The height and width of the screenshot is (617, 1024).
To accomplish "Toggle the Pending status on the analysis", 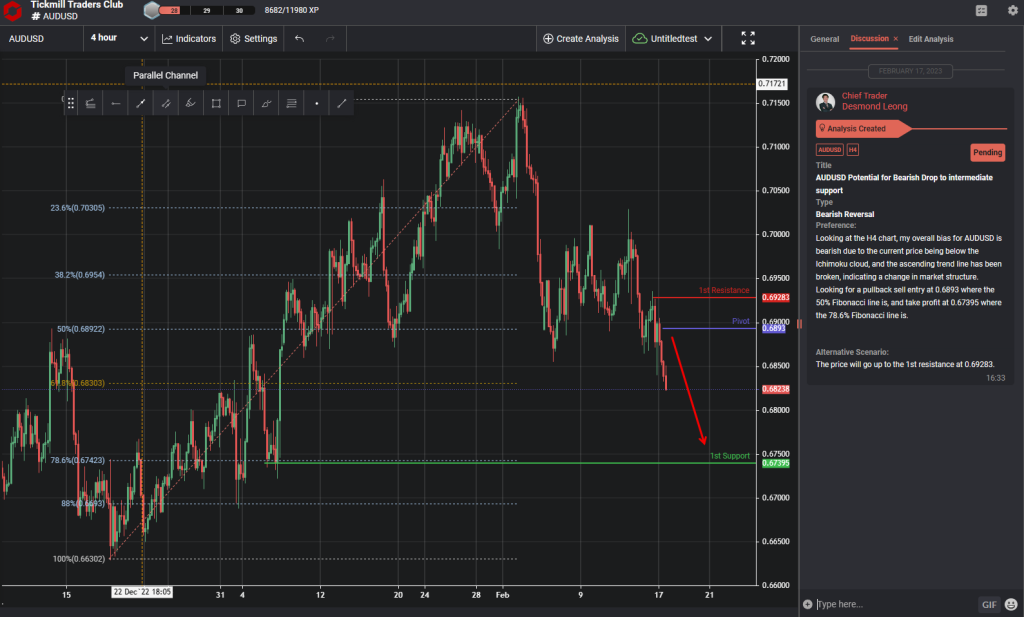I will click(x=987, y=152).
